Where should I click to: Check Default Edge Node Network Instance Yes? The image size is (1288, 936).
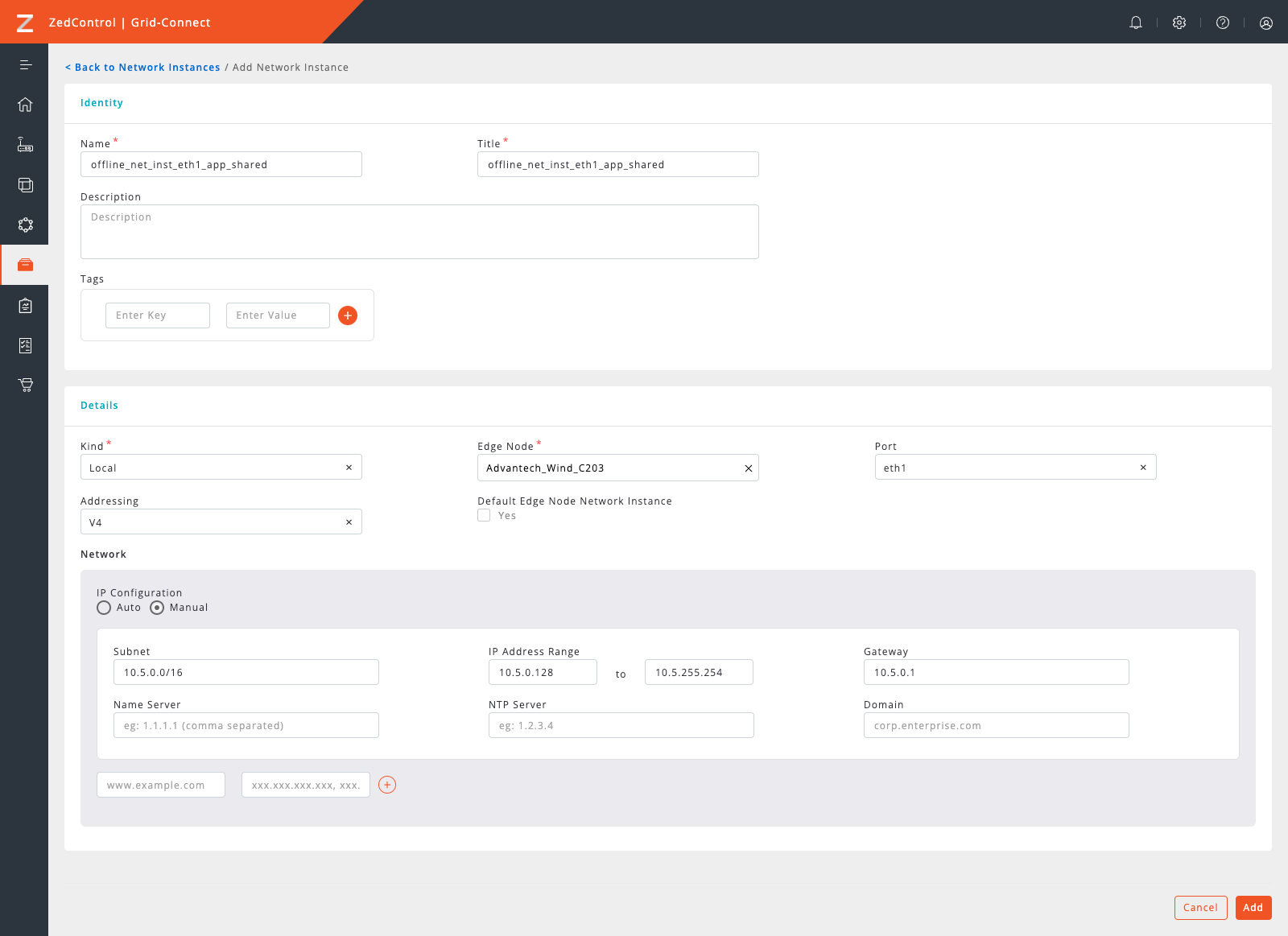click(x=484, y=515)
